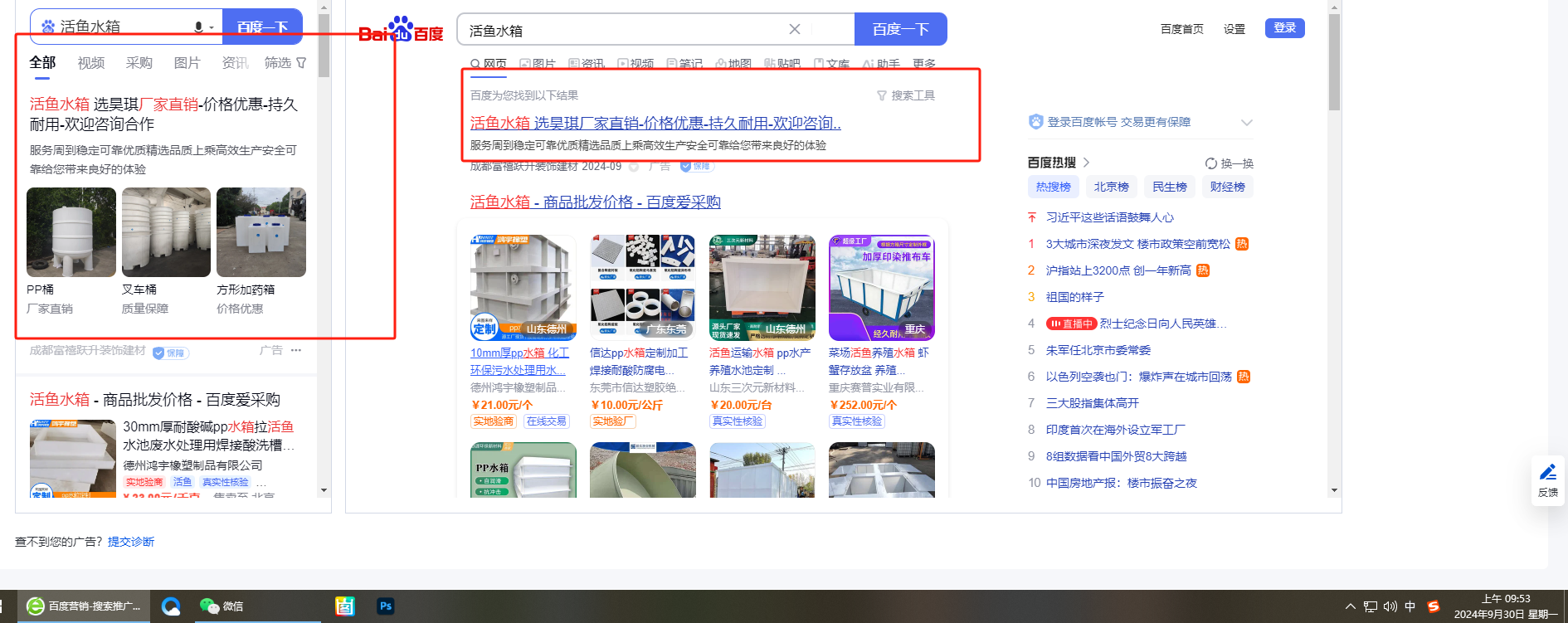The image size is (1568, 623).
Task: Open the colorful 图 app in taskbar
Action: pos(344,606)
